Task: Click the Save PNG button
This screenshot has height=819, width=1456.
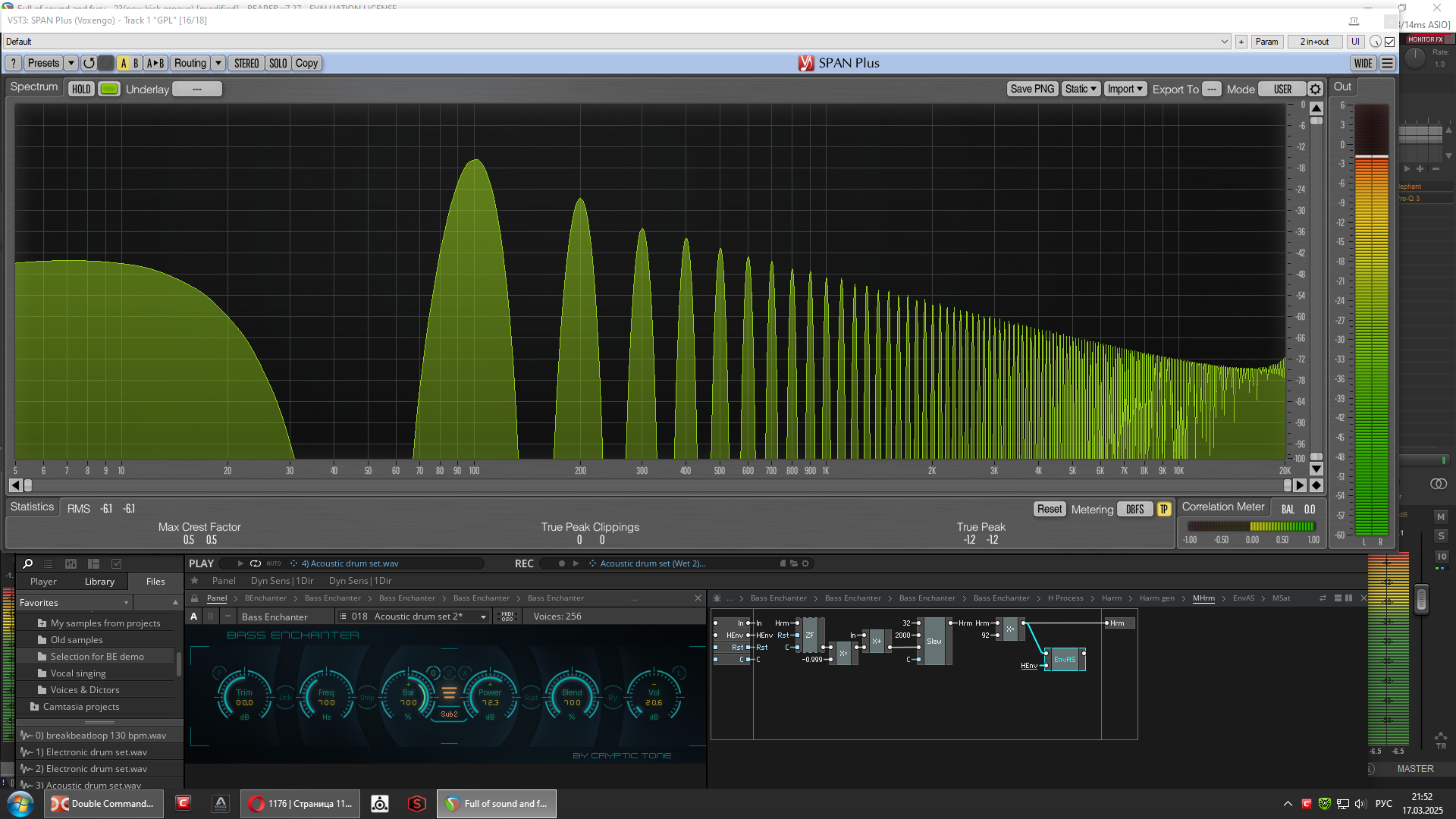Action: pyautogui.click(x=1032, y=89)
